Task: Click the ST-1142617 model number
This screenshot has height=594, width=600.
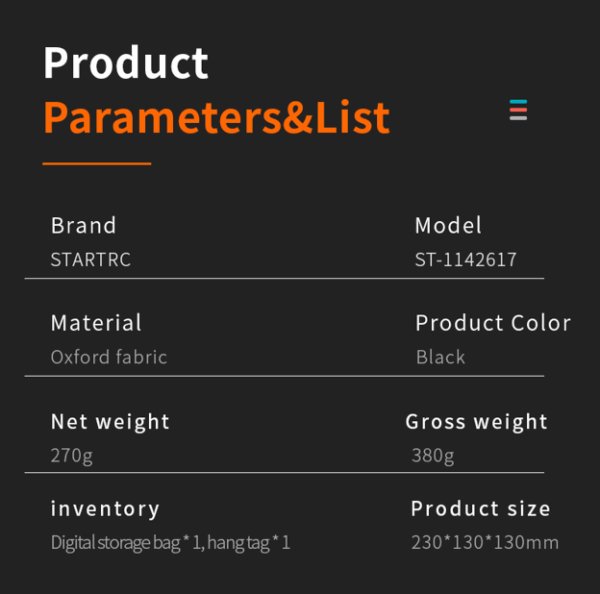Action: click(x=466, y=259)
